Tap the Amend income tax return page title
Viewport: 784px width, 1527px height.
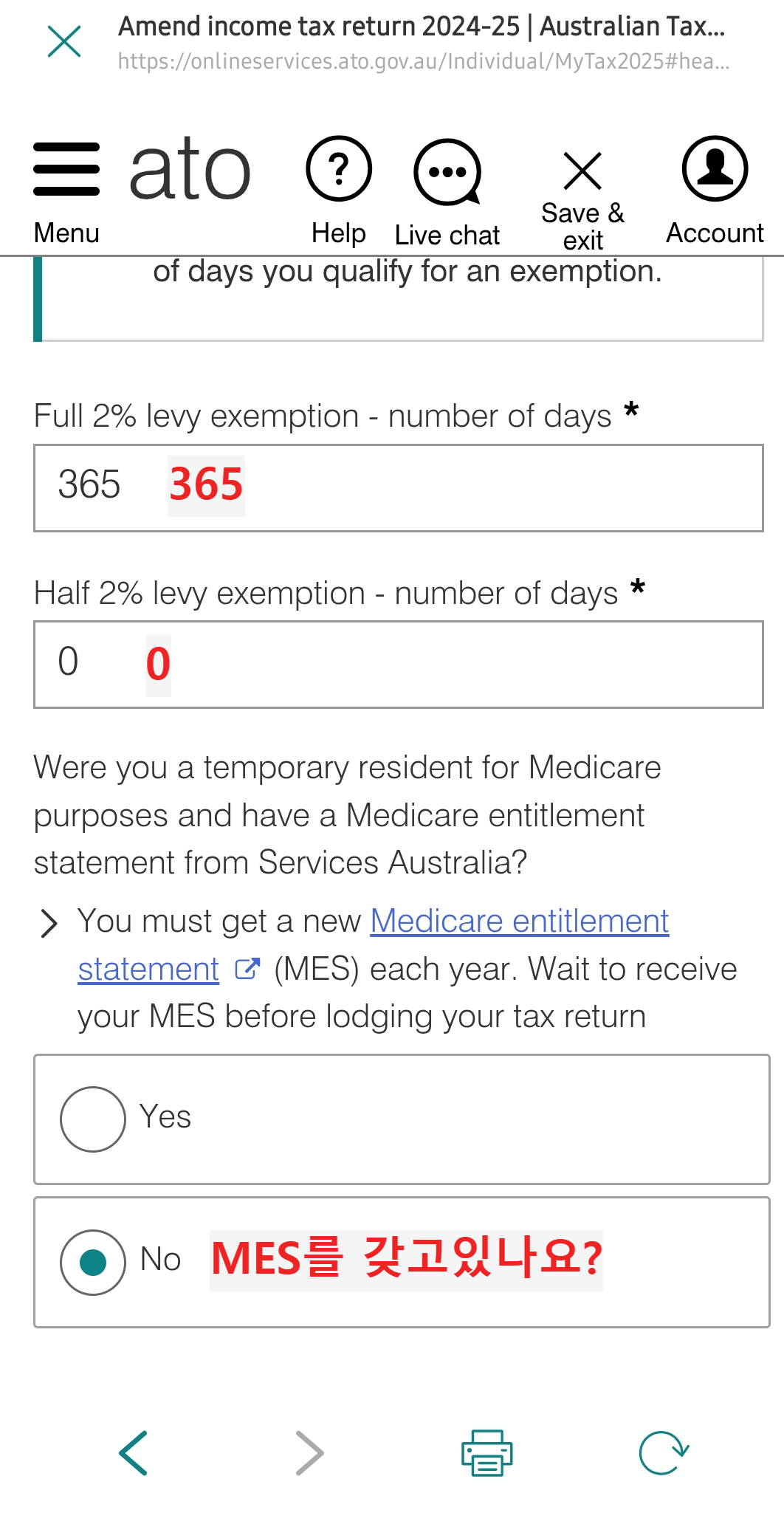click(422, 27)
